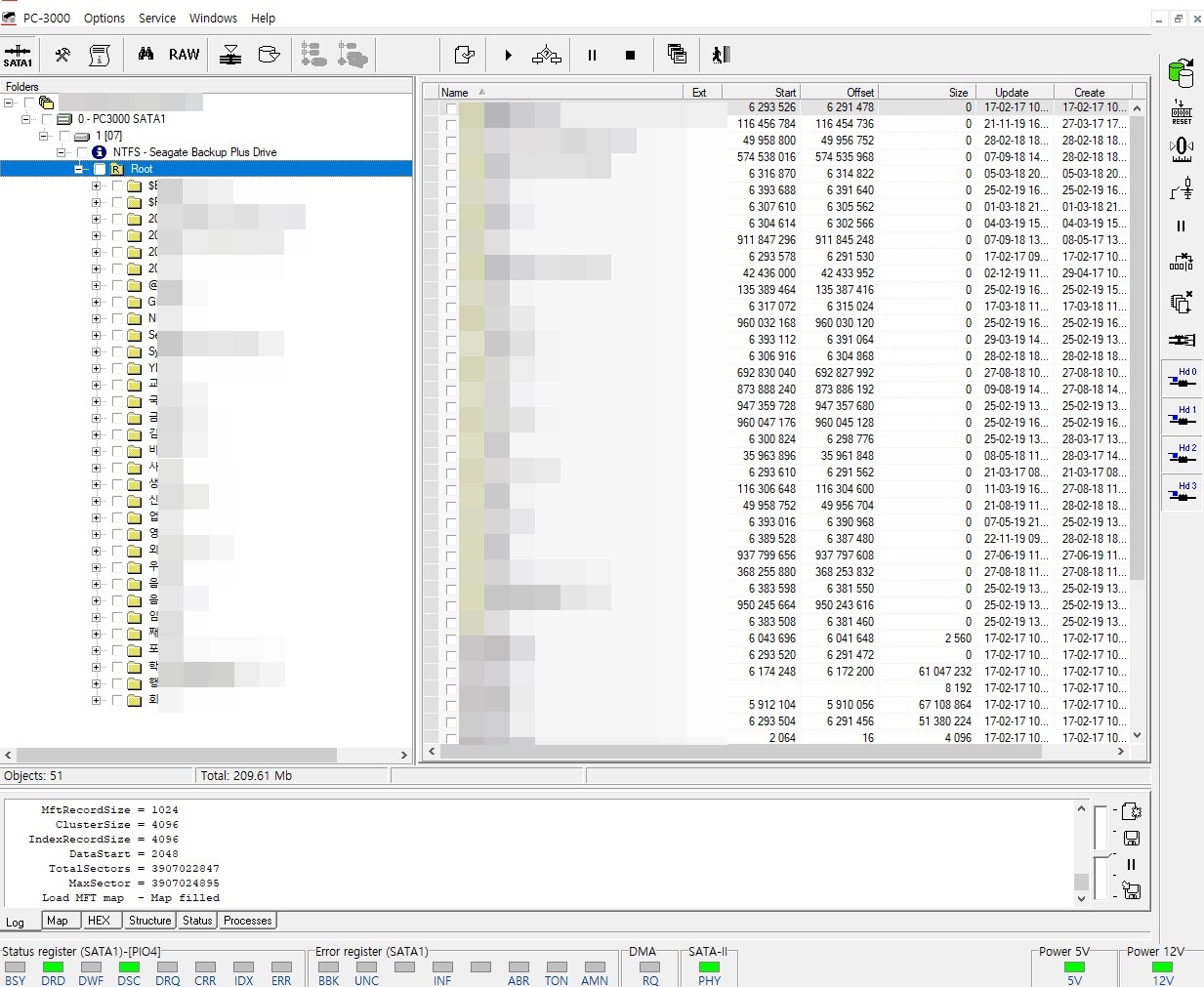Select the Root folder in tree

pos(142,169)
